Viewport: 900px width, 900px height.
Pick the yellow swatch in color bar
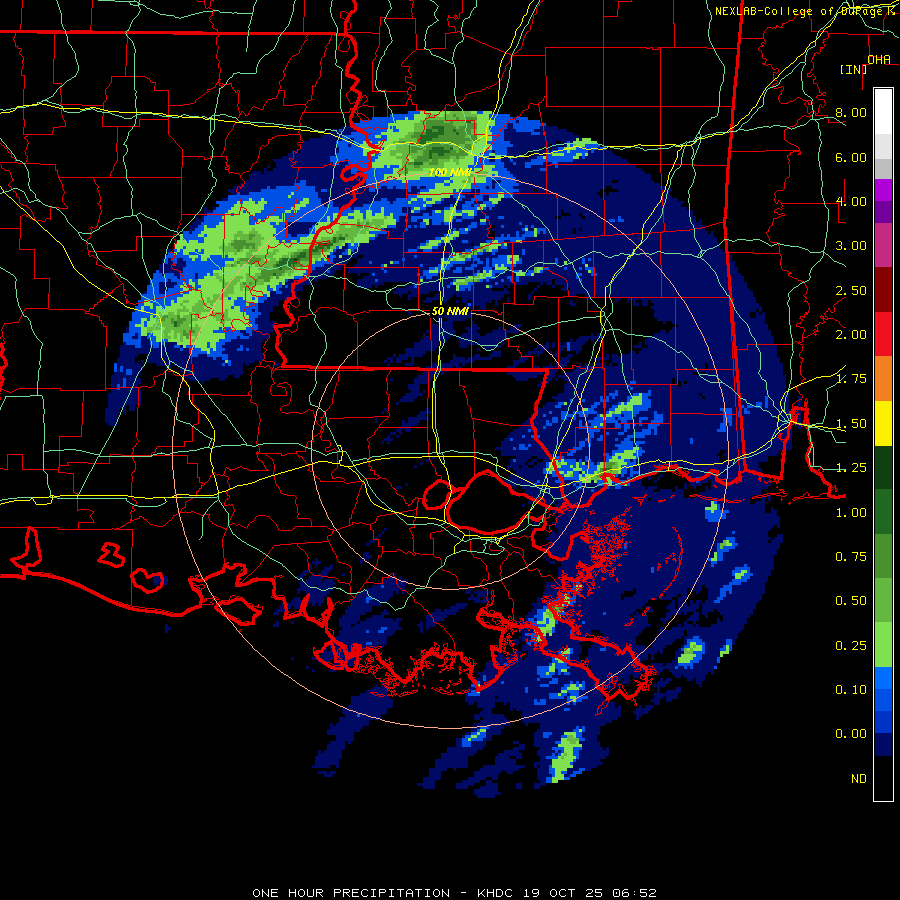pyautogui.click(x=883, y=423)
